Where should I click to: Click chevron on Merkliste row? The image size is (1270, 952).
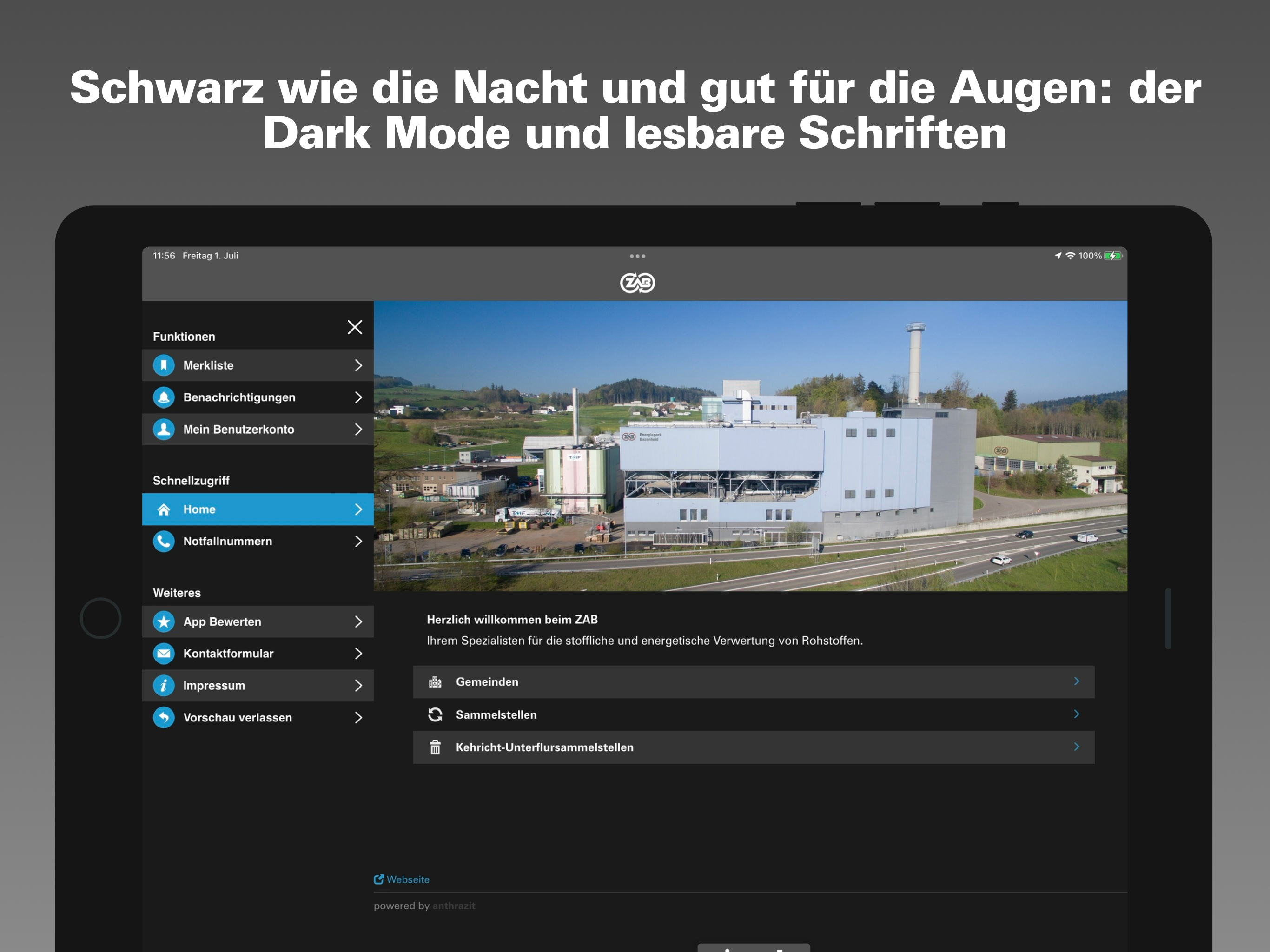click(x=358, y=365)
